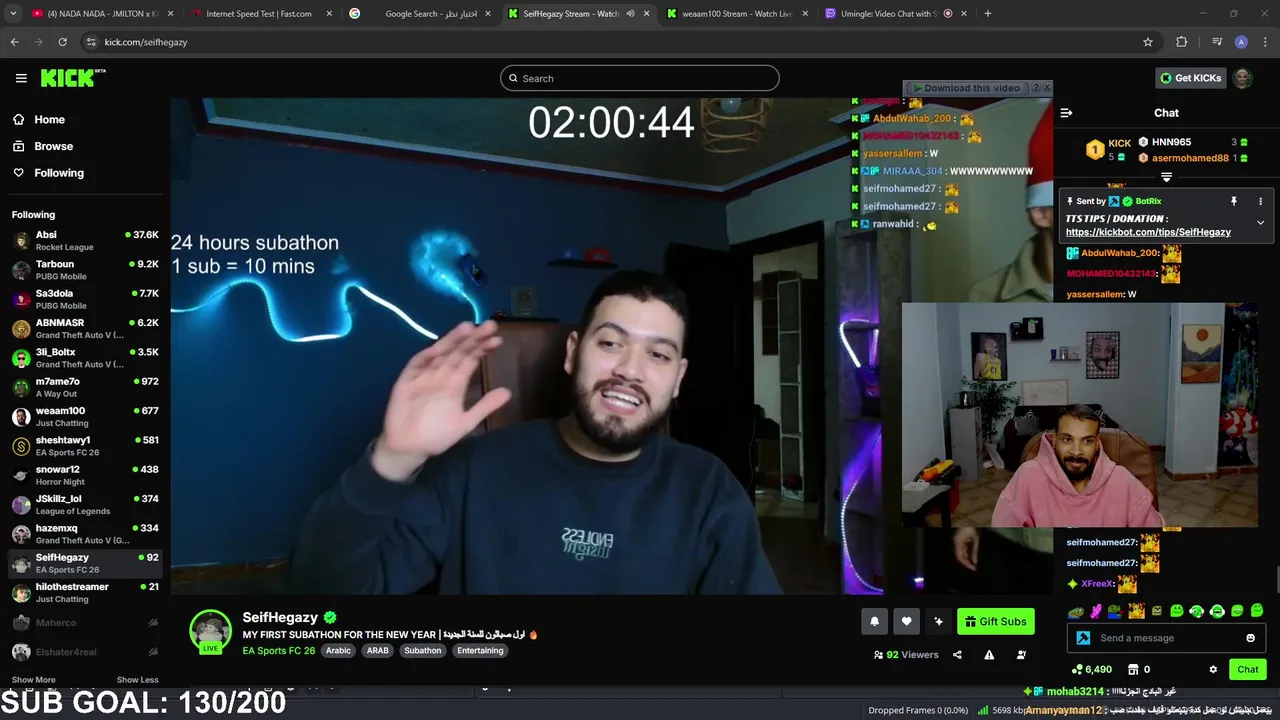Open a new browser tab

988,14
